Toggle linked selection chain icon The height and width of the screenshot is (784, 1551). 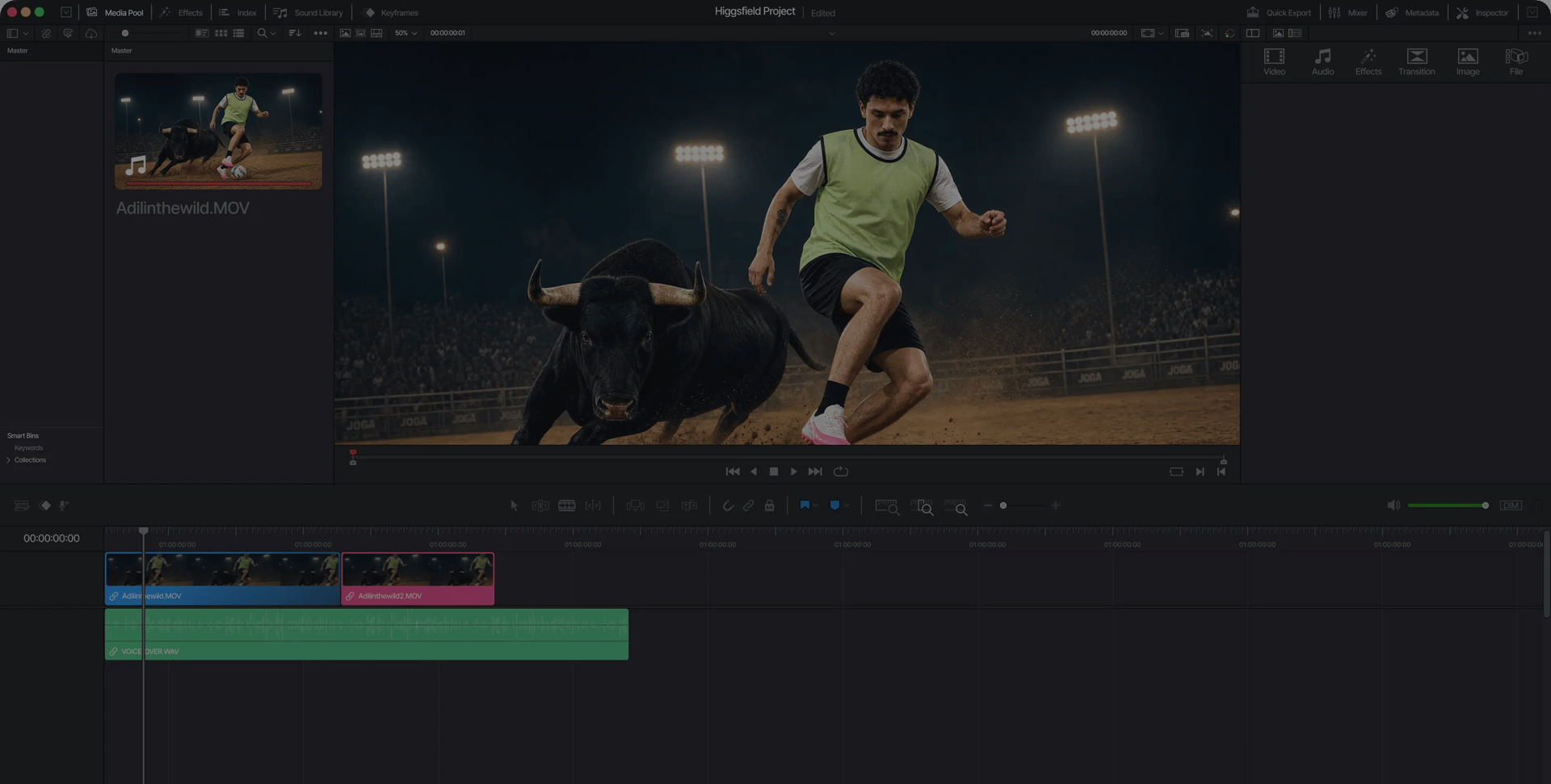[749, 505]
